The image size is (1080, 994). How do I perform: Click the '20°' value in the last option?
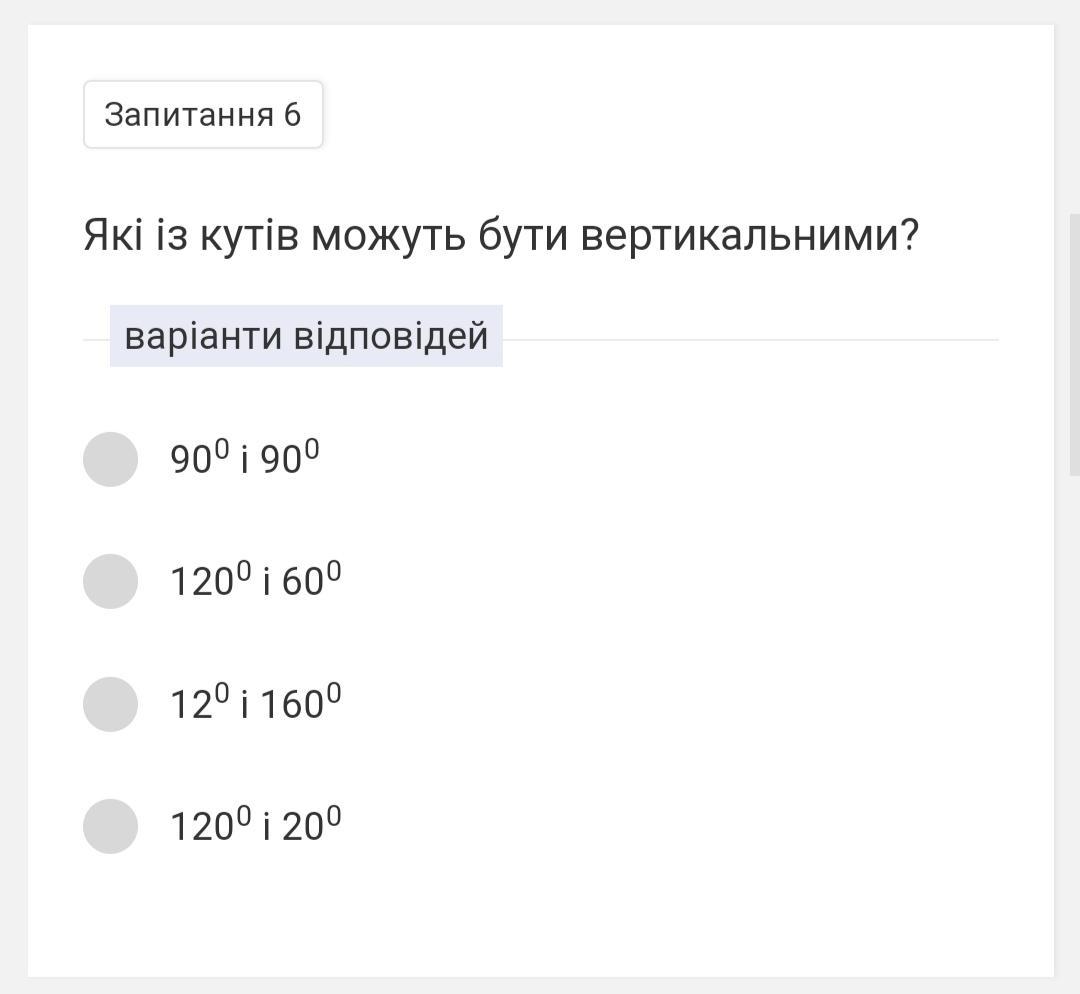tap(311, 826)
